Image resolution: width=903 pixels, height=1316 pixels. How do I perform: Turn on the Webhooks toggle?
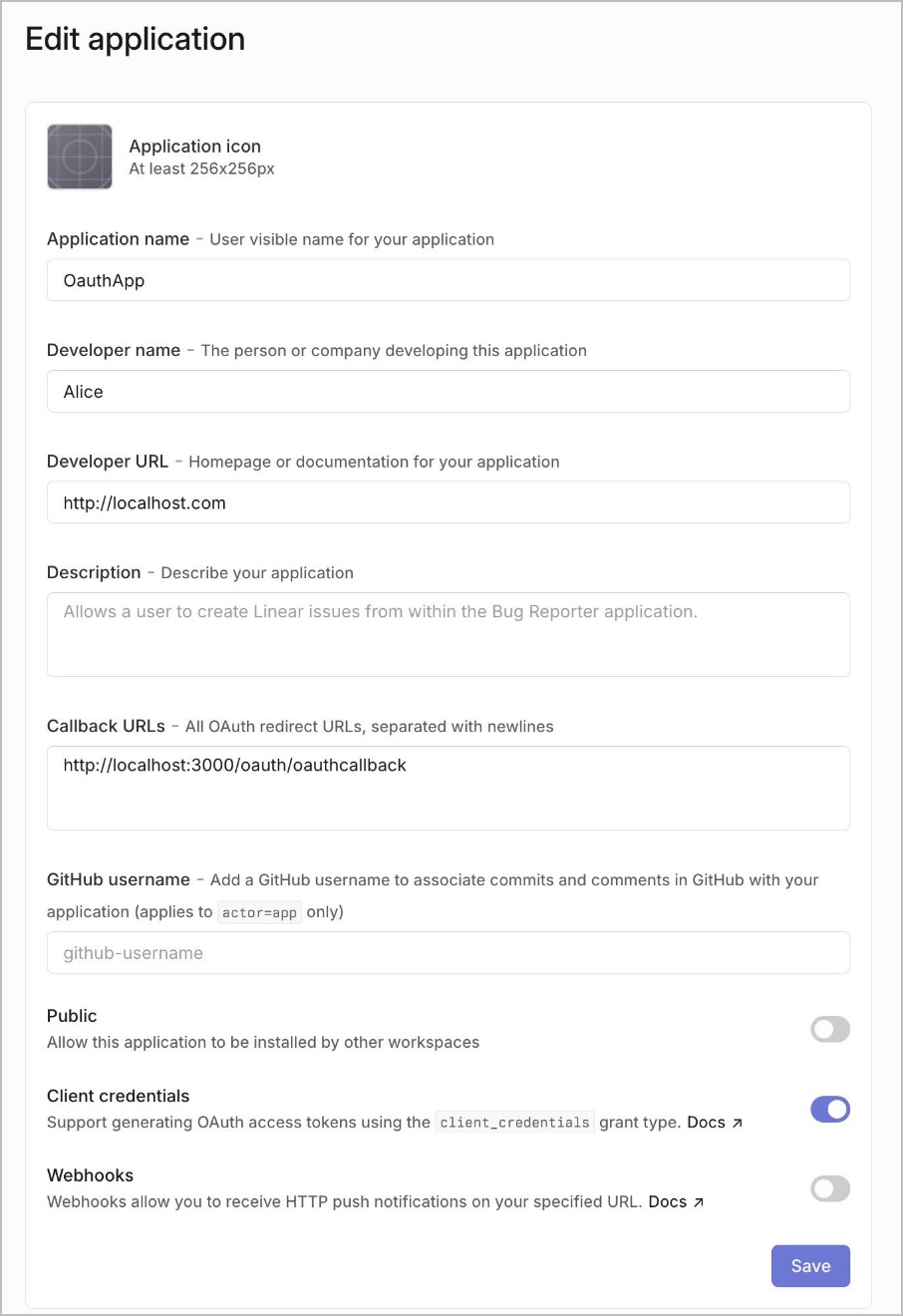click(x=829, y=1188)
